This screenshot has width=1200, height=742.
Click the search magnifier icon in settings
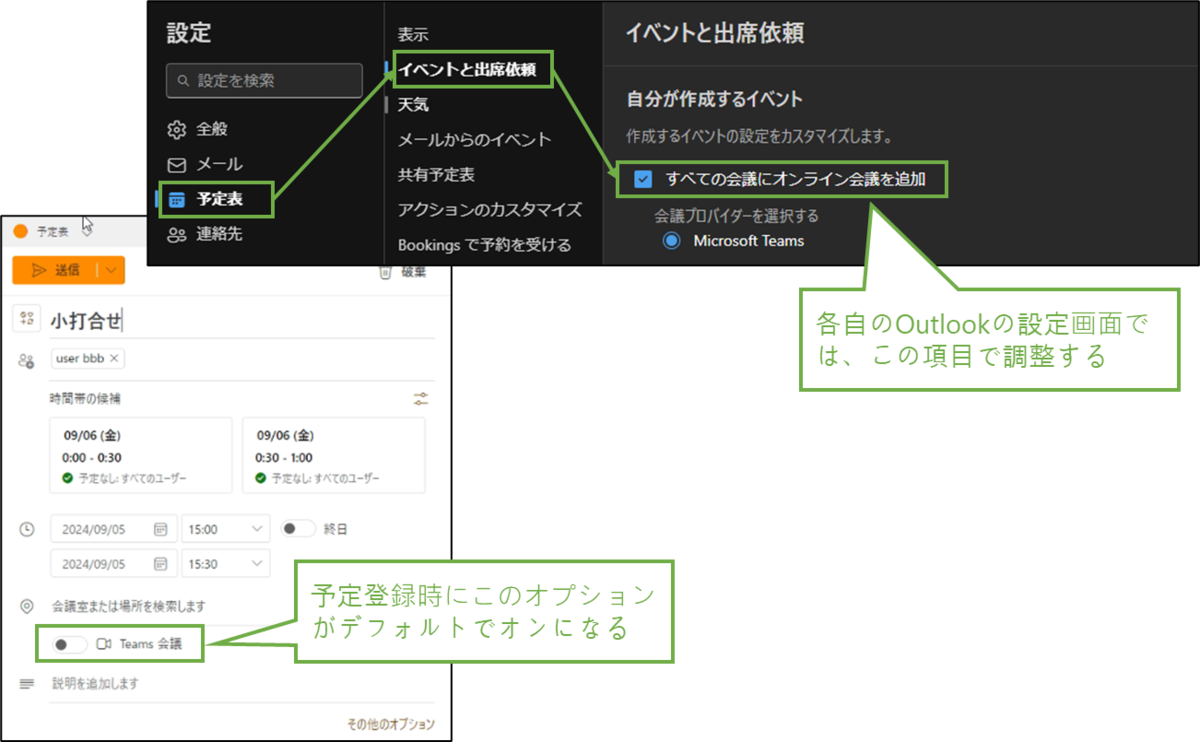182,80
